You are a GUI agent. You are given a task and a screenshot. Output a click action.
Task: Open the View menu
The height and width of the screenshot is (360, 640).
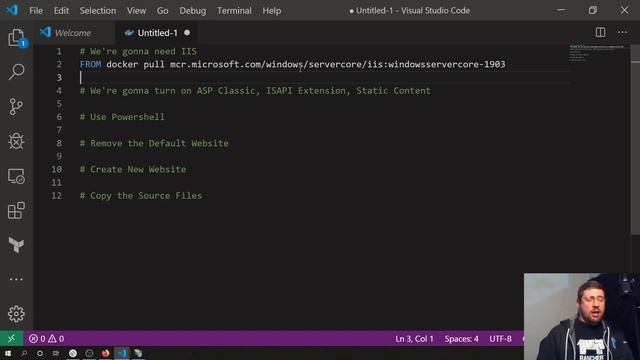(x=136, y=11)
